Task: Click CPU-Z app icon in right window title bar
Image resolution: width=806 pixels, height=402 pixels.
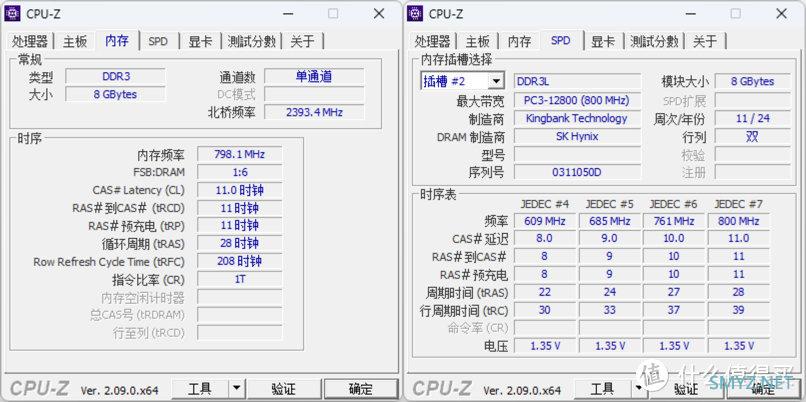Action: tap(415, 13)
